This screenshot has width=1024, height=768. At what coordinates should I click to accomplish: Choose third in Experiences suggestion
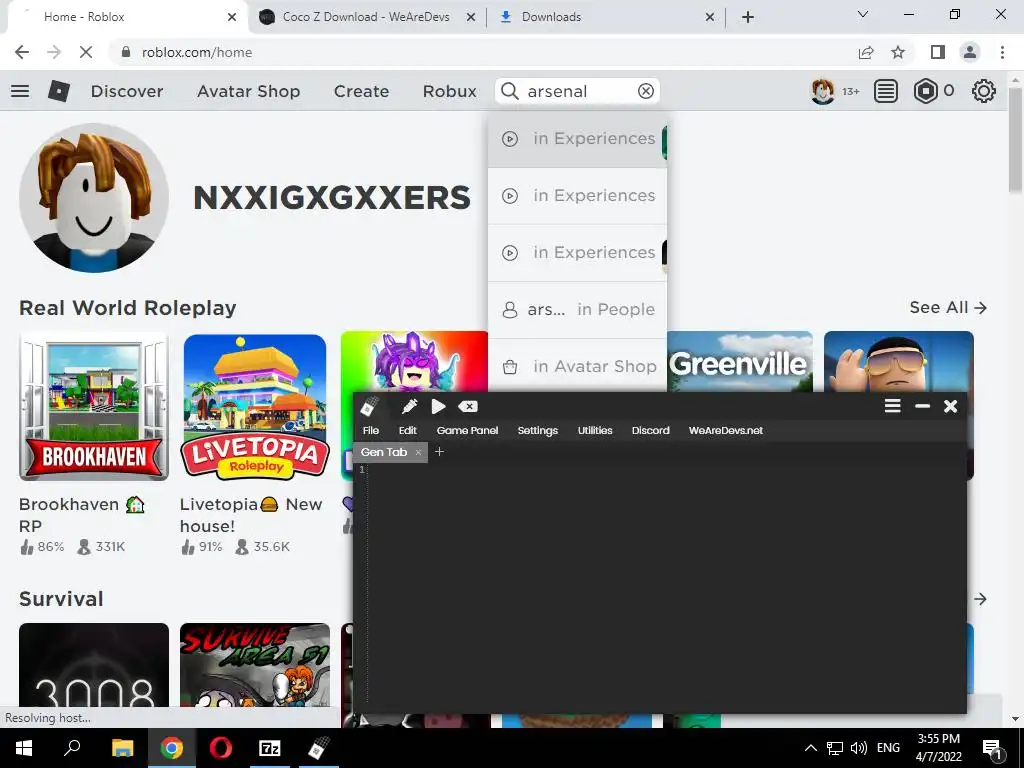click(x=577, y=252)
